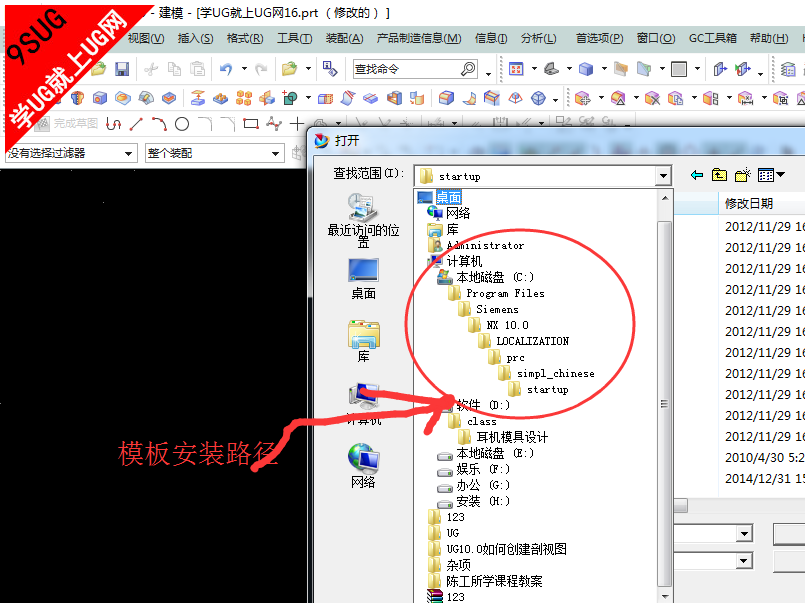Open lower combo box arrow at dialog bottom
The height and width of the screenshot is (603, 805).
click(x=744, y=560)
